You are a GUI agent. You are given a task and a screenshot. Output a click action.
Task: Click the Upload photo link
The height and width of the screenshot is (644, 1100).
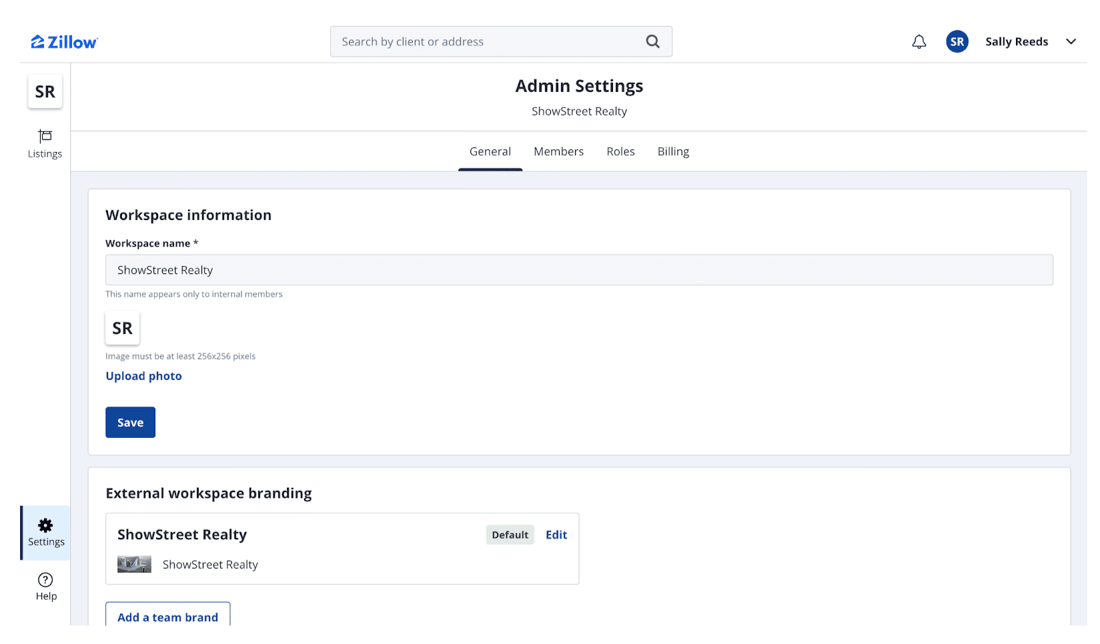click(144, 376)
